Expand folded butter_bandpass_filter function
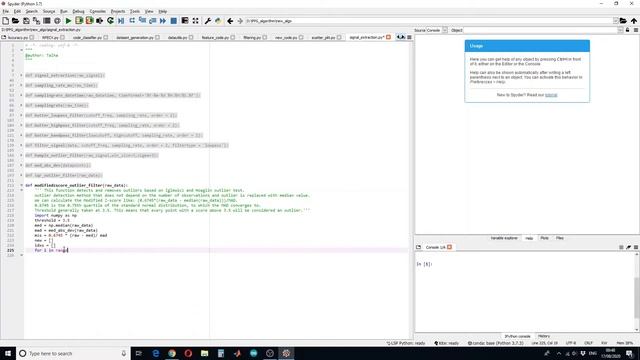This screenshot has height=360, width=640. pyautogui.click(x=22, y=135)
